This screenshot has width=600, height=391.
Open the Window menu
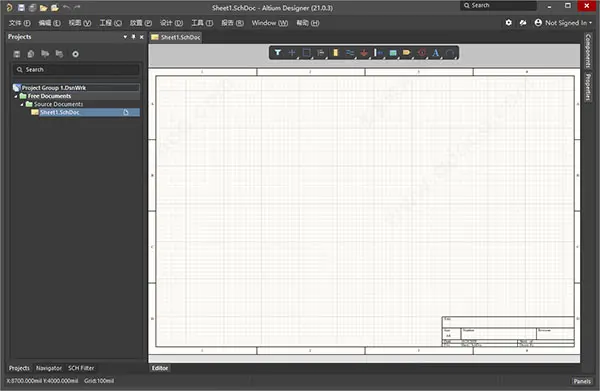tap(270, 23)
